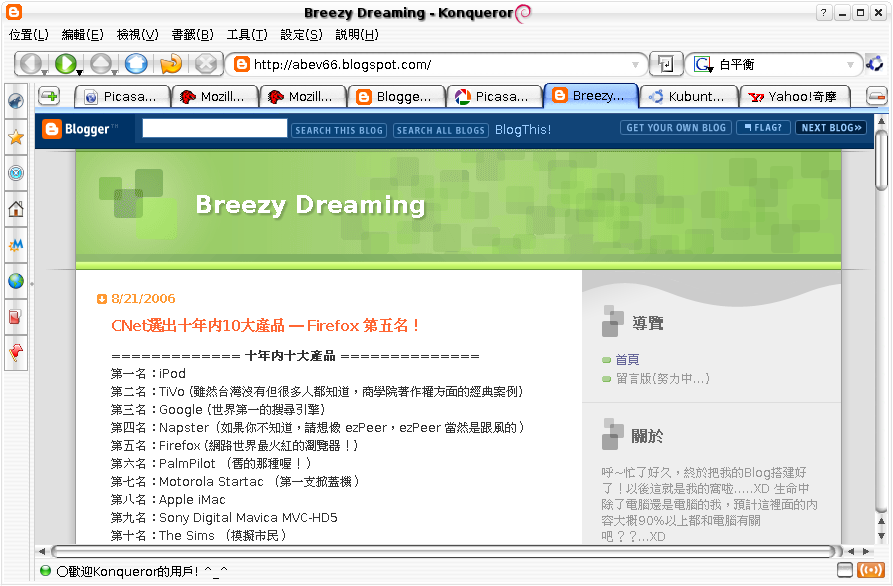Viewport: 893px width, 586px height.
Task: Go up one level with Up arrow
Action: (x=100, y=64)
